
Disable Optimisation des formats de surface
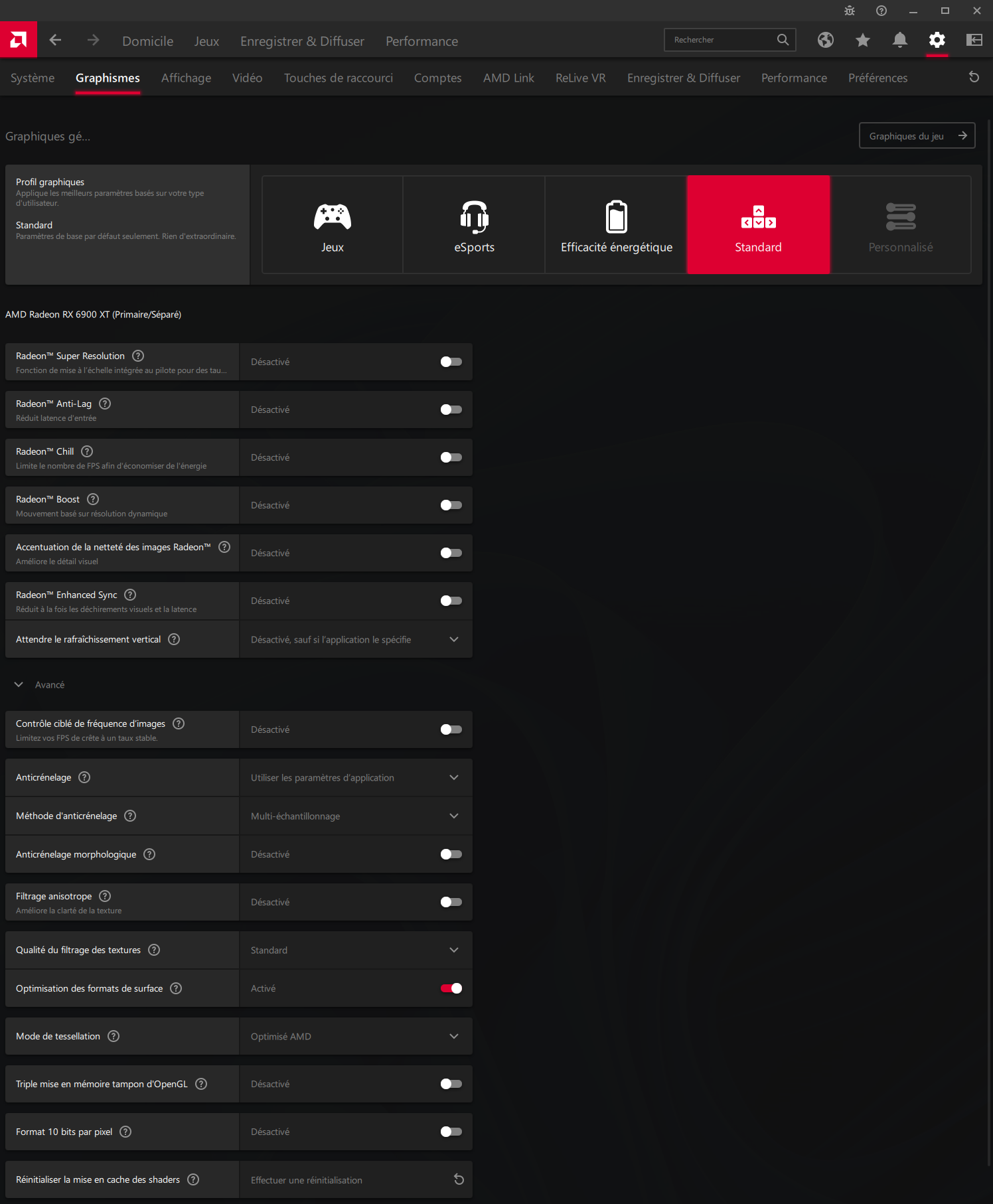click(x=451, y=988)
